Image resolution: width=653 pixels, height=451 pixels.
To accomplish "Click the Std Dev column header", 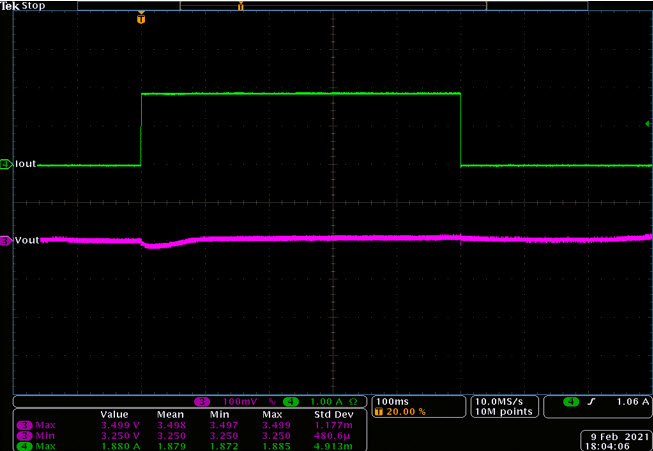I will point(334,415).
